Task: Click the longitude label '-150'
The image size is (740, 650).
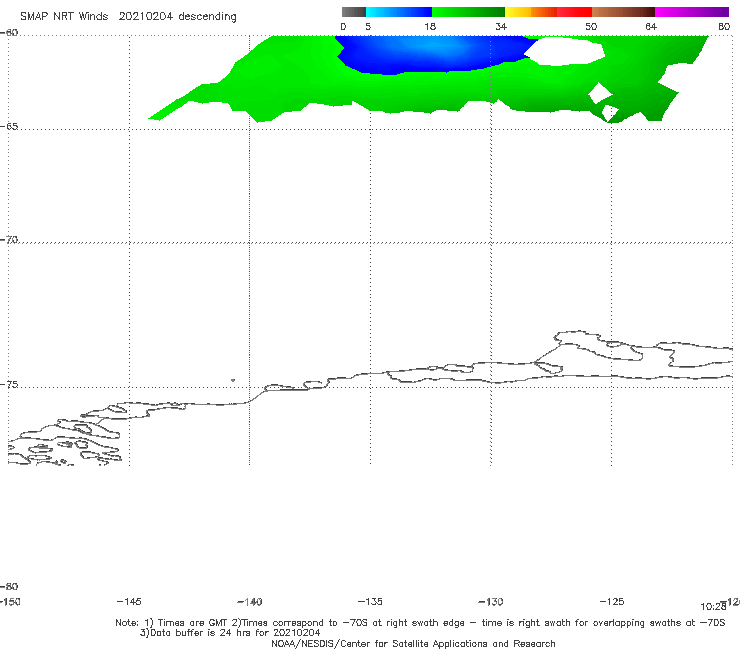Action: (10, 602)
